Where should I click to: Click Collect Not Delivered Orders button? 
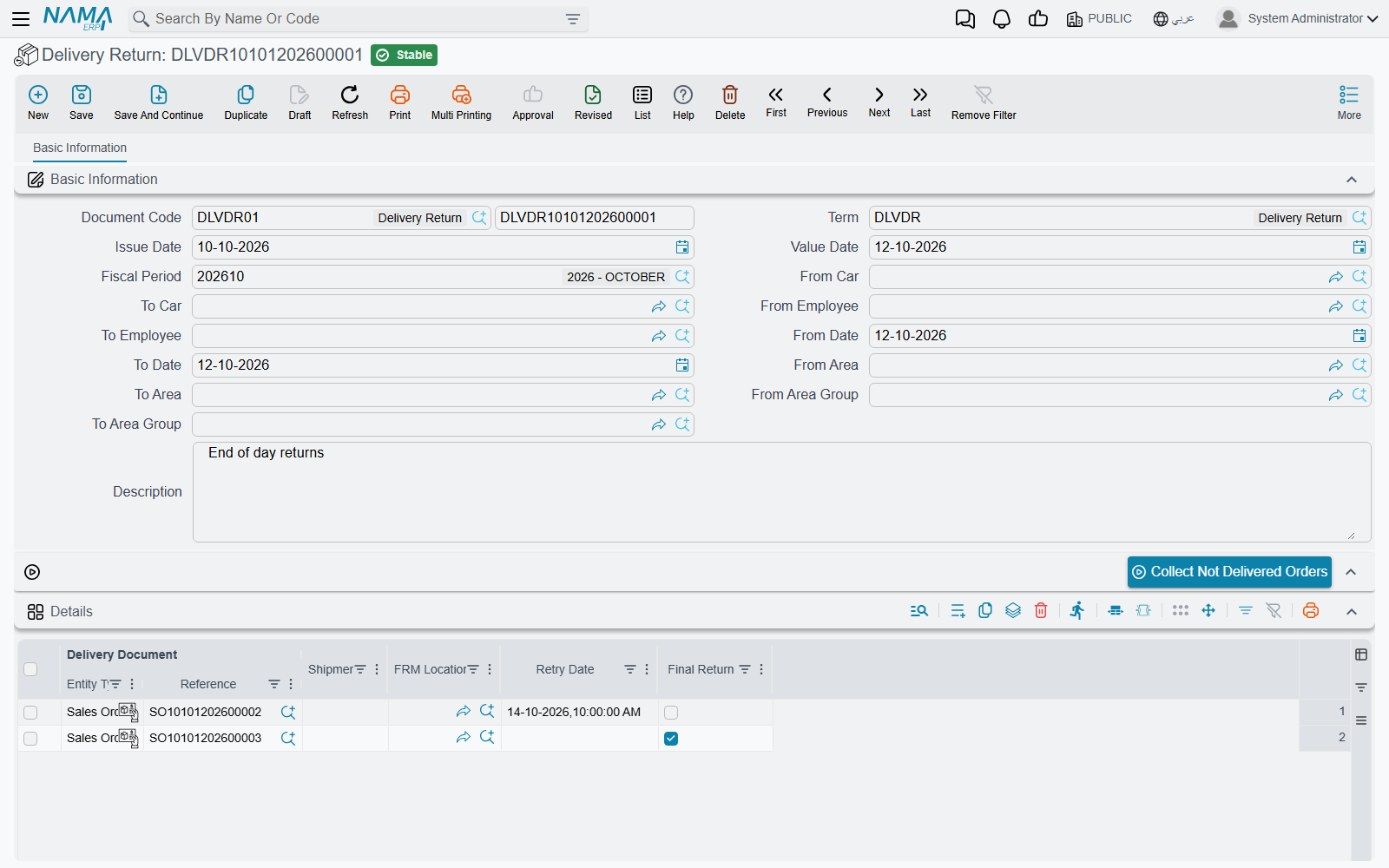coord(1229,572)
